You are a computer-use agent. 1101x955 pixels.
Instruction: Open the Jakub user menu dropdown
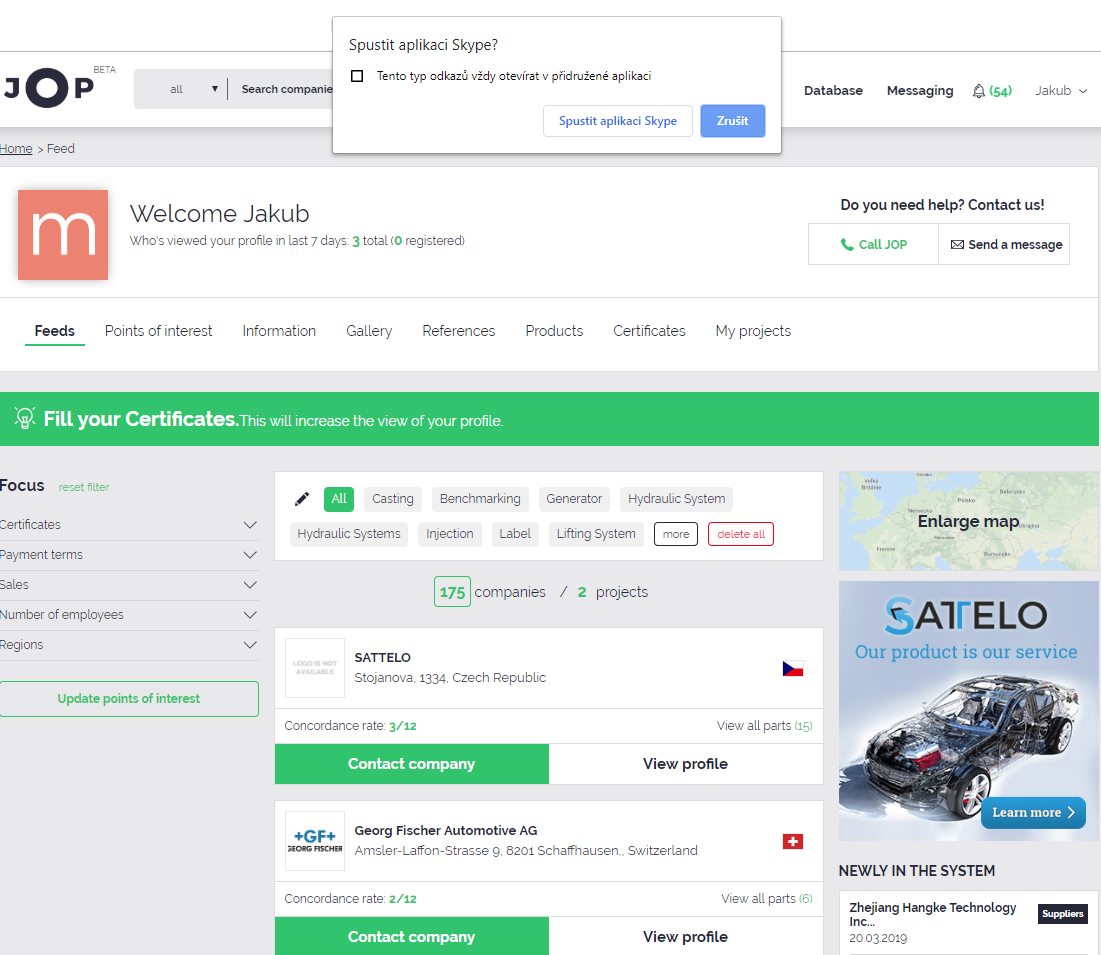1060,91
